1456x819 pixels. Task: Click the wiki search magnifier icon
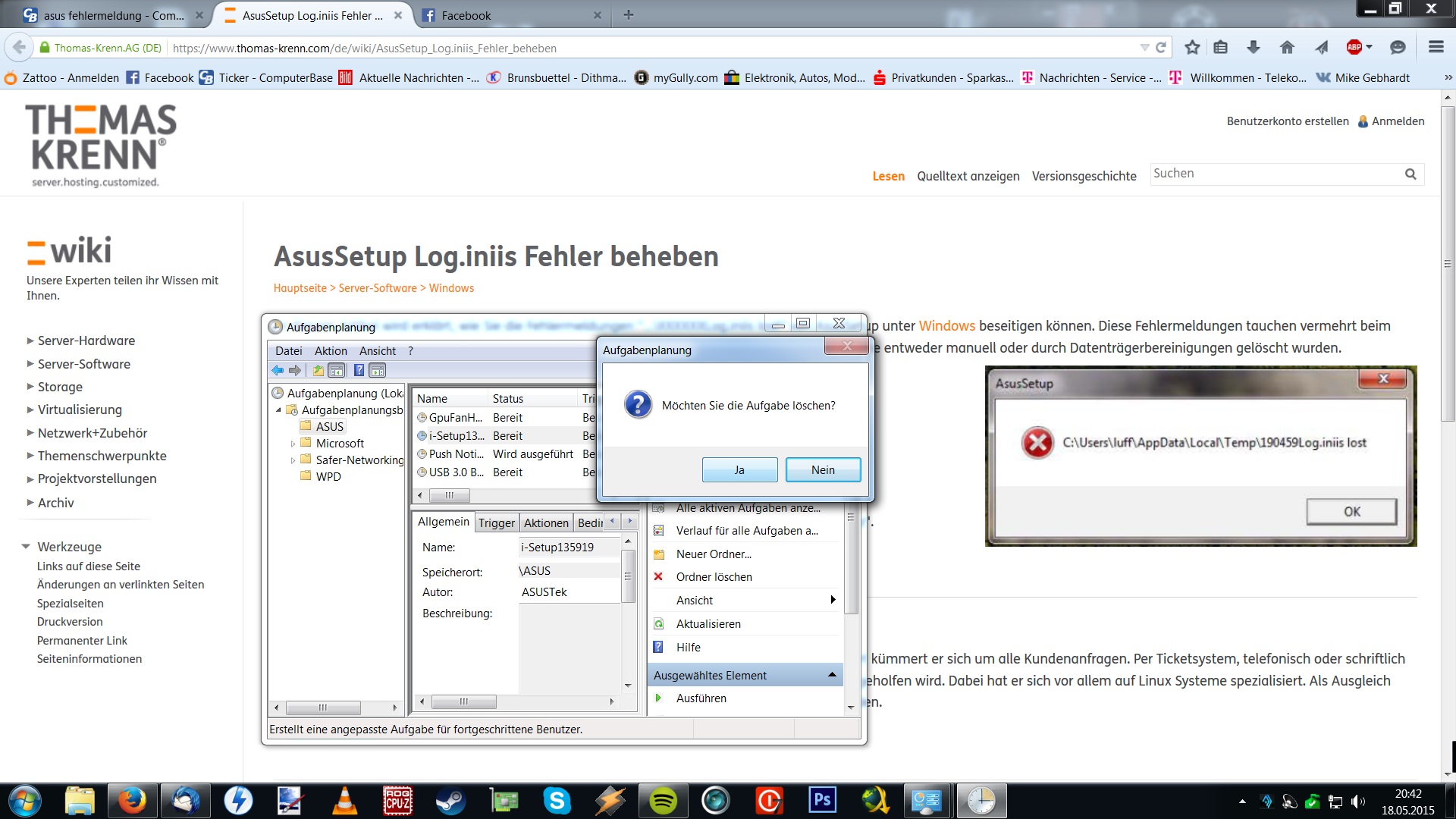click(1410, 174)
